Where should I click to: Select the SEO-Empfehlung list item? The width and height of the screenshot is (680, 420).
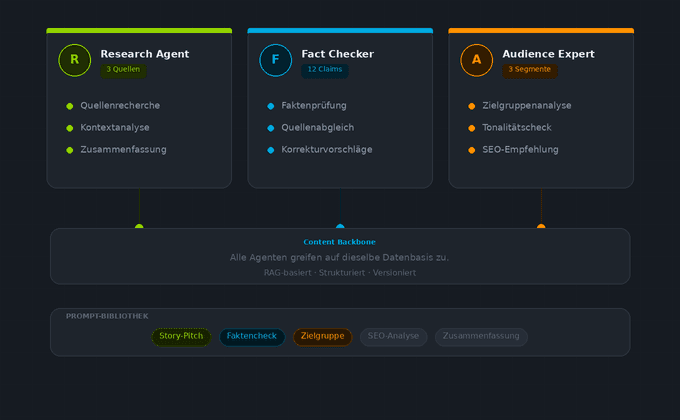tap(520, 150)
